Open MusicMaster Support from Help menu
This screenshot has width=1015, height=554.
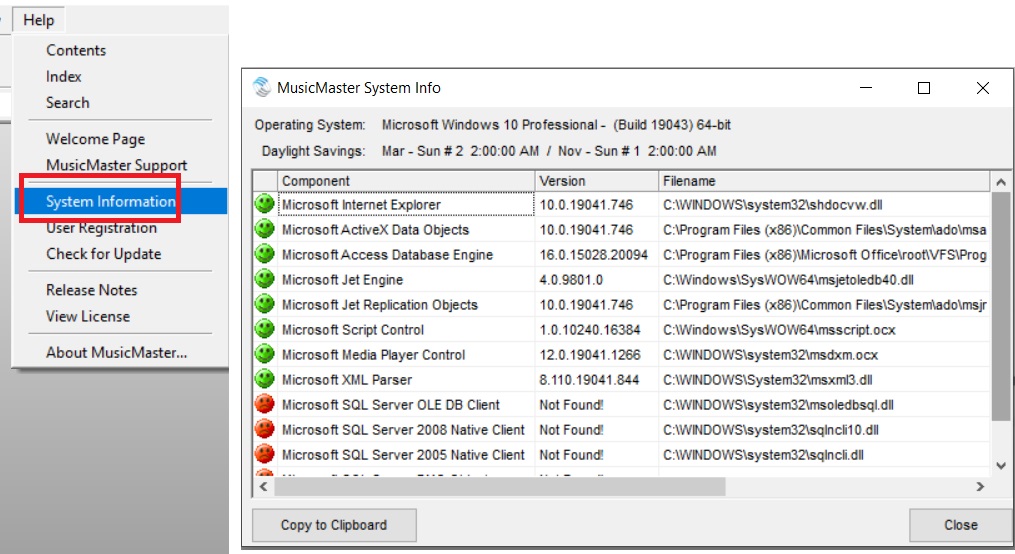117,165
